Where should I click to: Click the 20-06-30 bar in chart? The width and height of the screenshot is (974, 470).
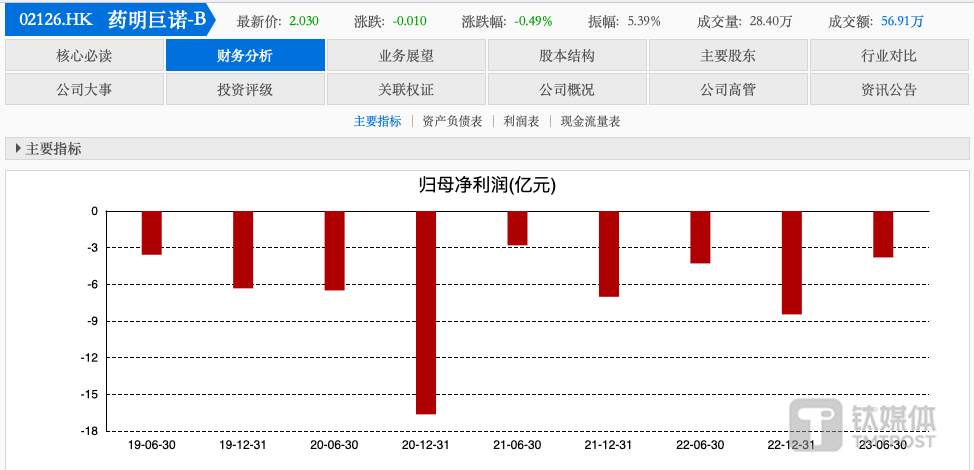click(334, 251)
